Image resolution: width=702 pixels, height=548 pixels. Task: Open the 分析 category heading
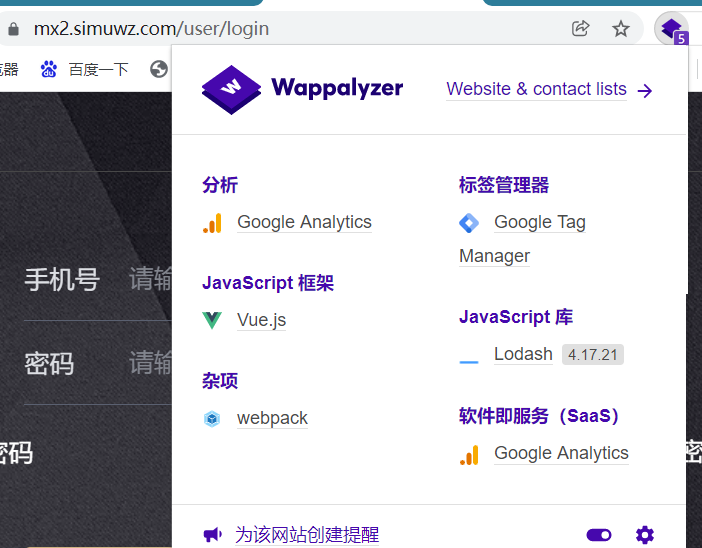click(x=220, y=185)
